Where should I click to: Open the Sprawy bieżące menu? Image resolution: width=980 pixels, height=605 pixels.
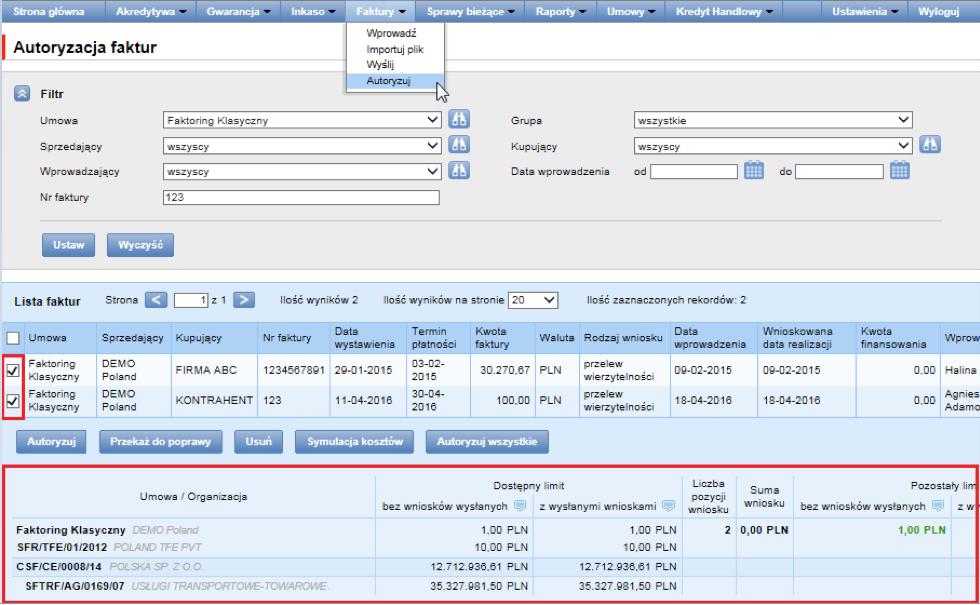[470, 11]
